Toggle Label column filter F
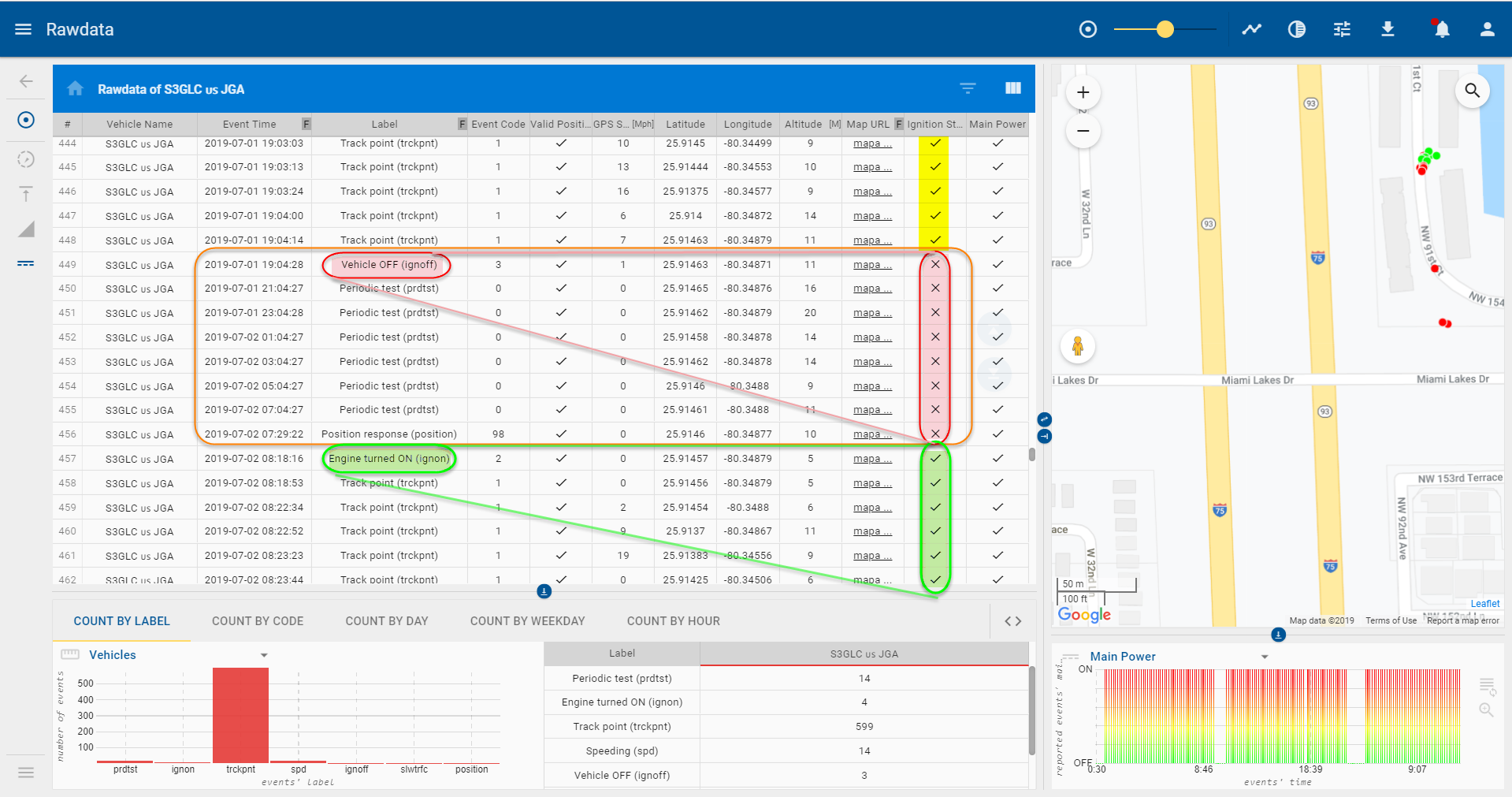Screen dimensions: 1512x797 point(463,124)
